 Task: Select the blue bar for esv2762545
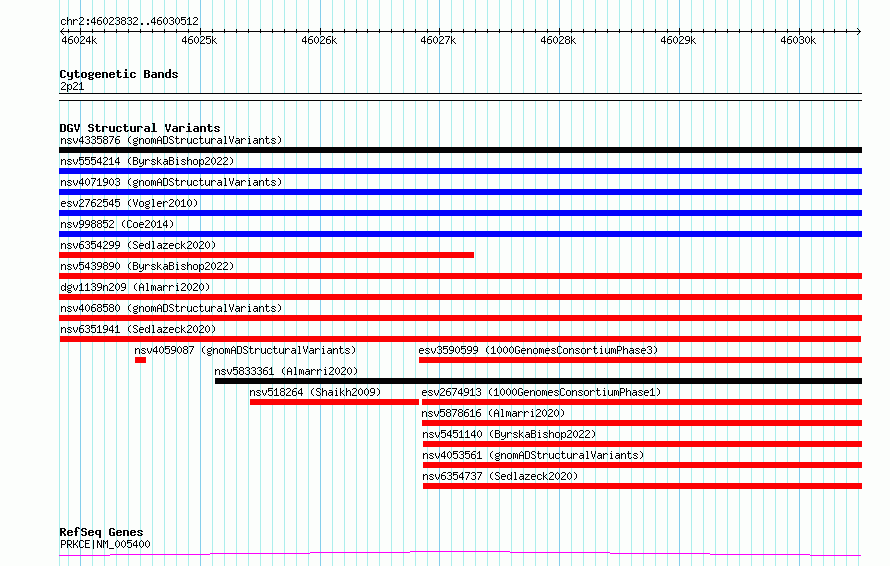pyautogui.click(x=460, y=213)
